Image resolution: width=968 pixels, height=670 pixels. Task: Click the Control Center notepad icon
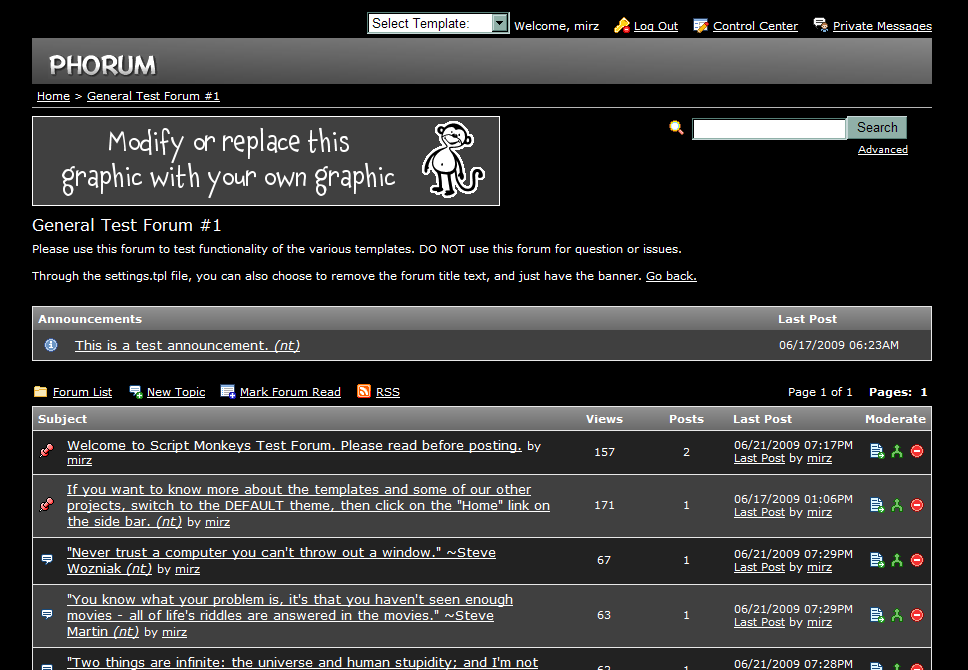pos(700,25)
